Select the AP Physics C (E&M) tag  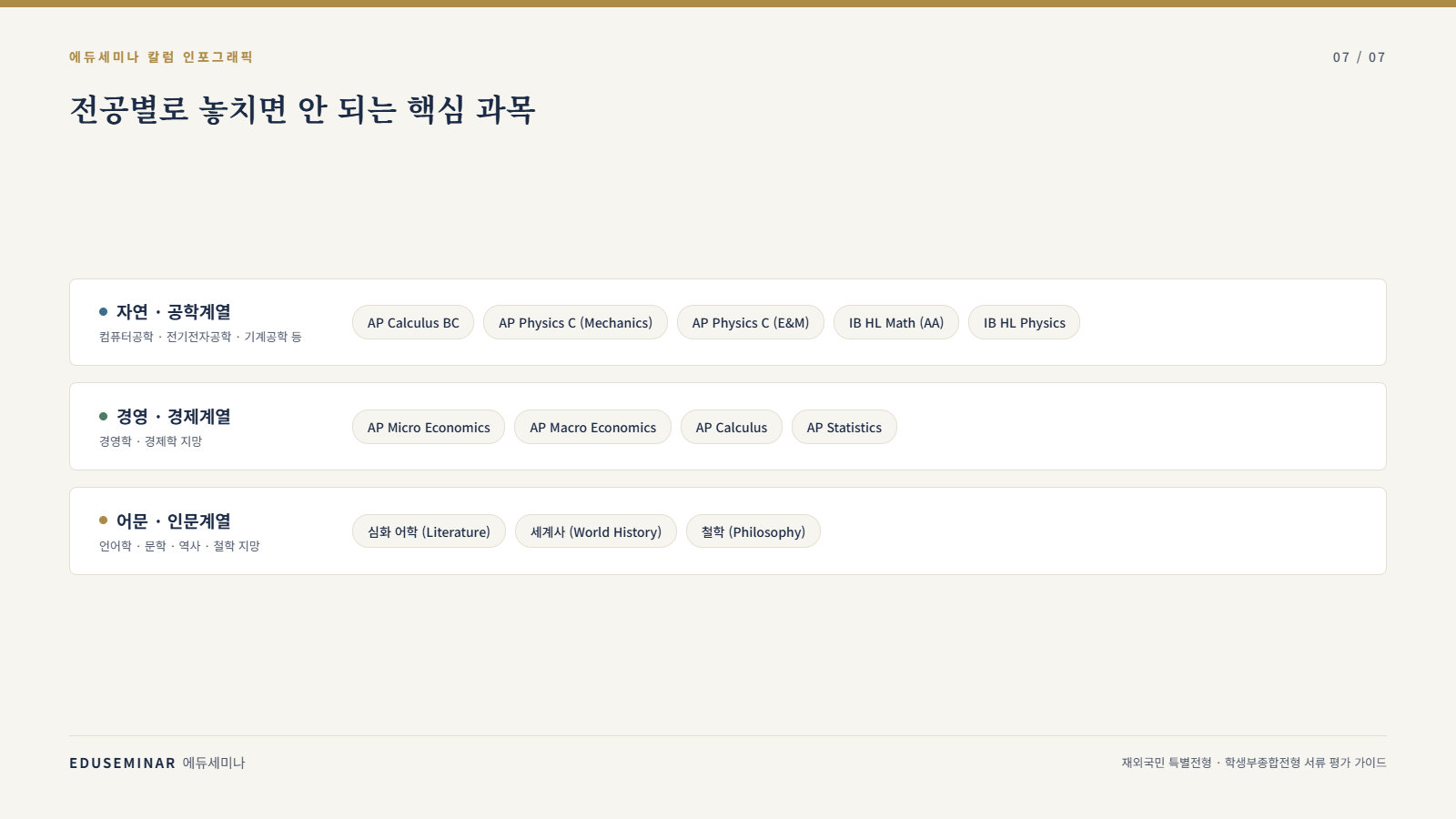(x=751, y=322)
